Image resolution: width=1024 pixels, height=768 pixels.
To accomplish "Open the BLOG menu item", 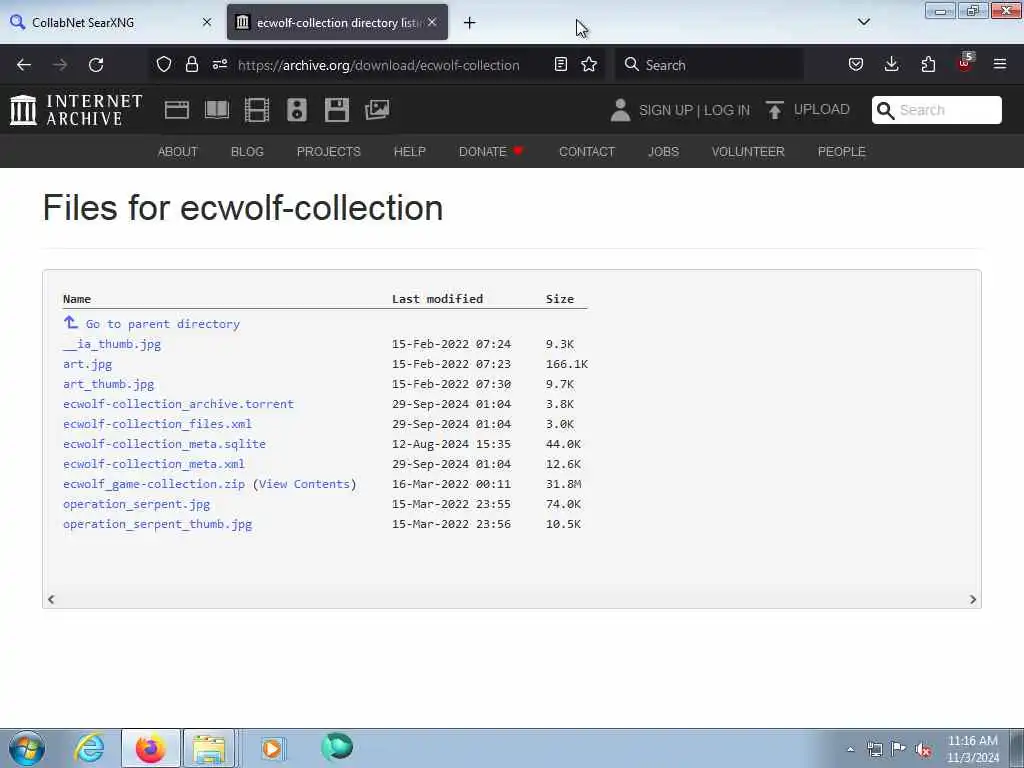I will pyautogui.click(x=248, y=152).
